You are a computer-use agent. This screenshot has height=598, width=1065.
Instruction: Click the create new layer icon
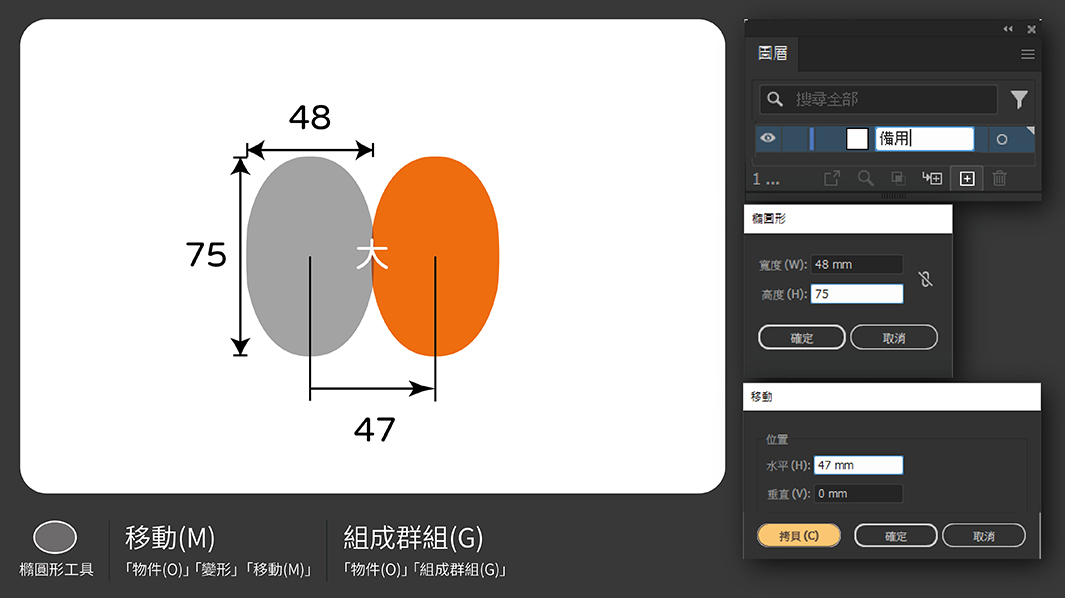[x=967, y=179]
